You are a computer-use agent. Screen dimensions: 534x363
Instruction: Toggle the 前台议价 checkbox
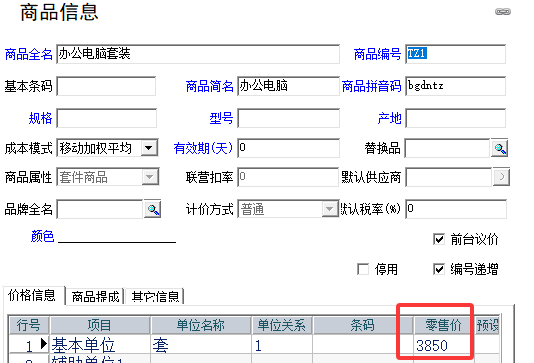point(439,239)
